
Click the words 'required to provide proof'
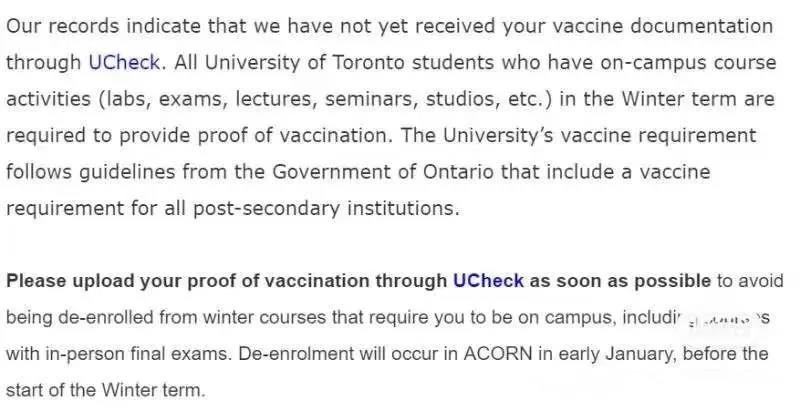tap(131, 135)
